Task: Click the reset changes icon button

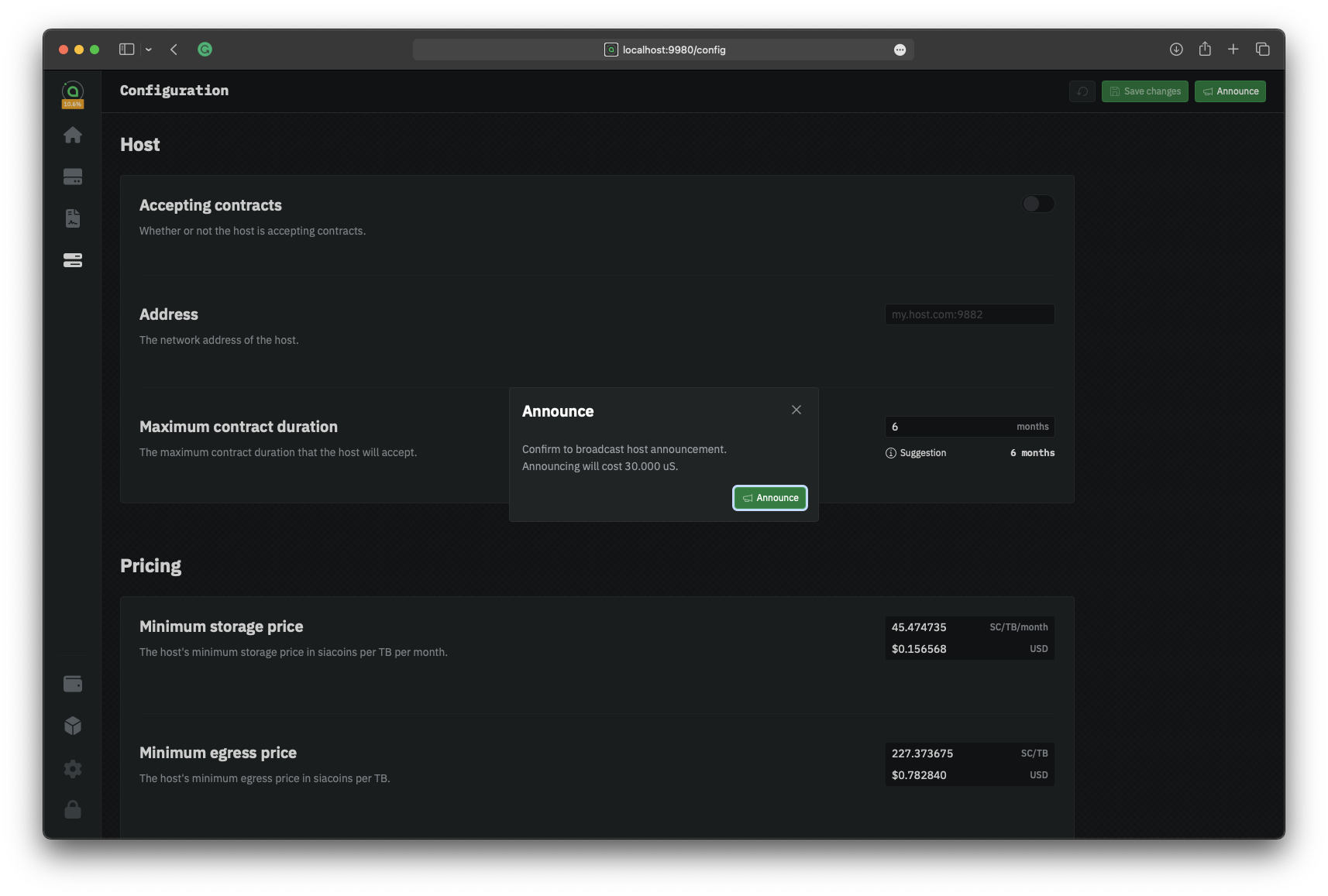Action: pyautogui.click(x=1082, y=91)
